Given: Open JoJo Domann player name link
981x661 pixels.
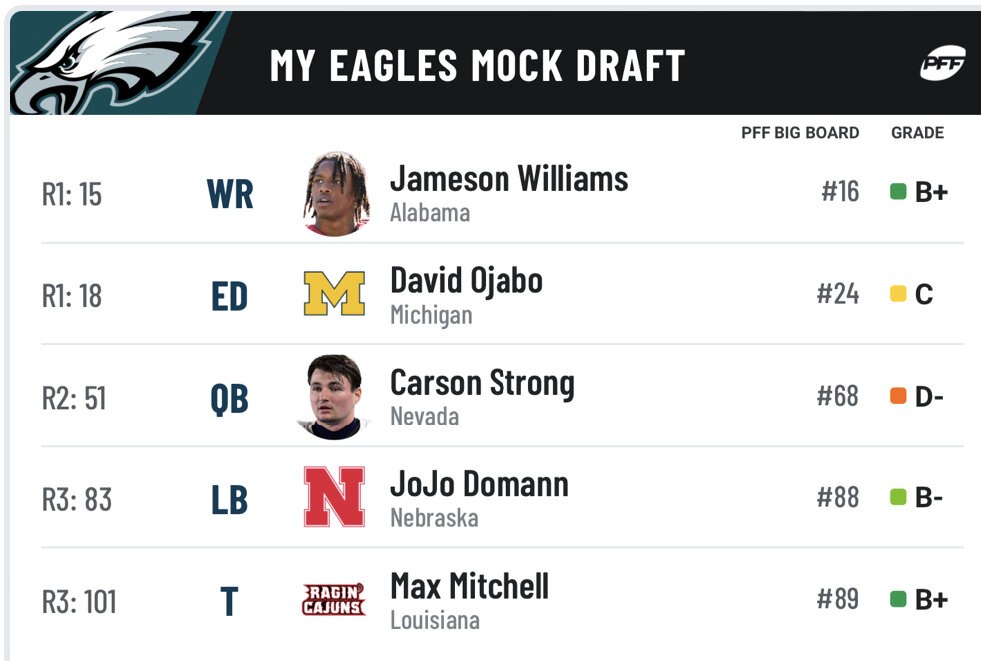Looking at the screenshot, I should [479, 484].
